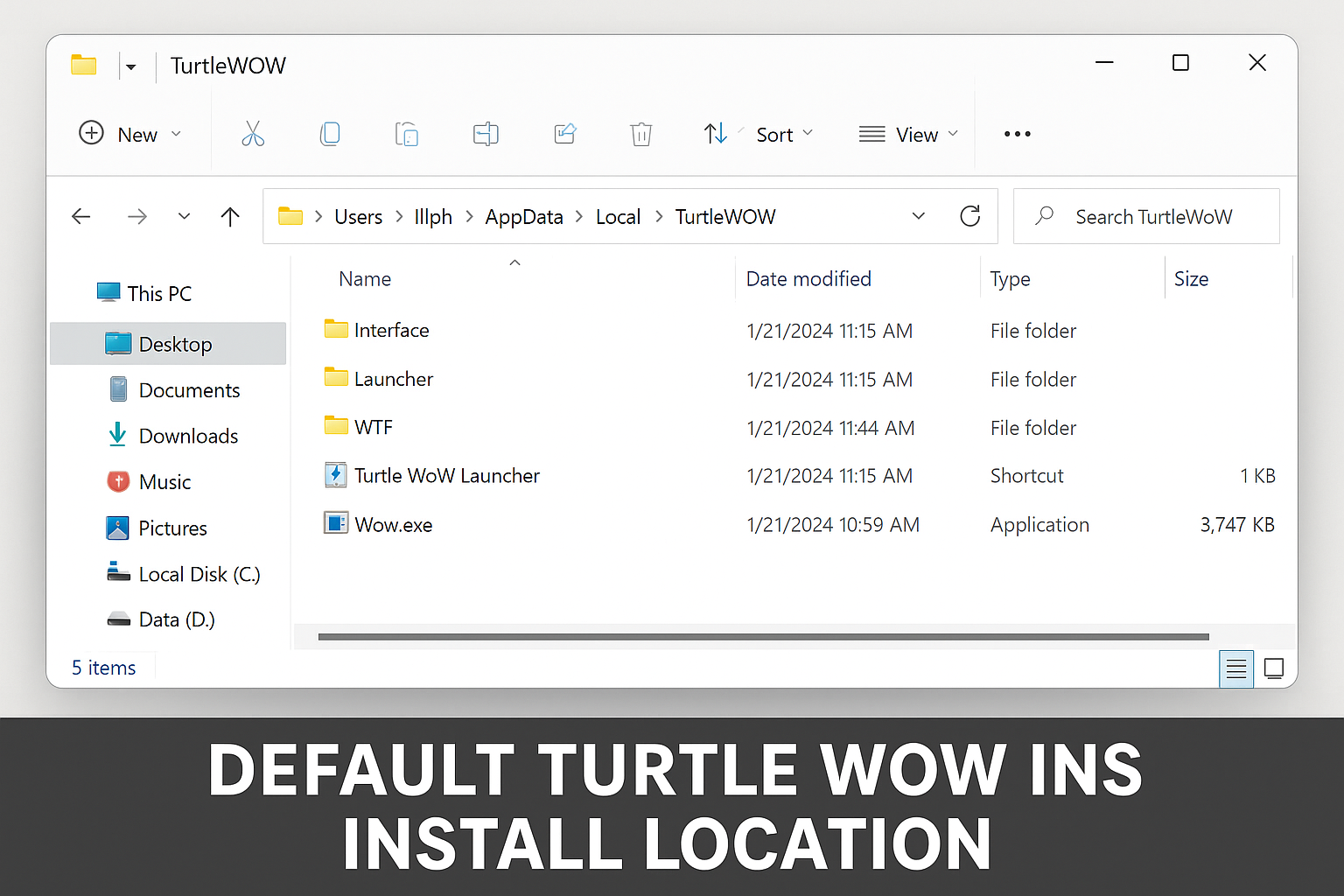Screen dimensions: 1344x896
Task: Click the search magnifier icon
Action: tap(1044, 215)
